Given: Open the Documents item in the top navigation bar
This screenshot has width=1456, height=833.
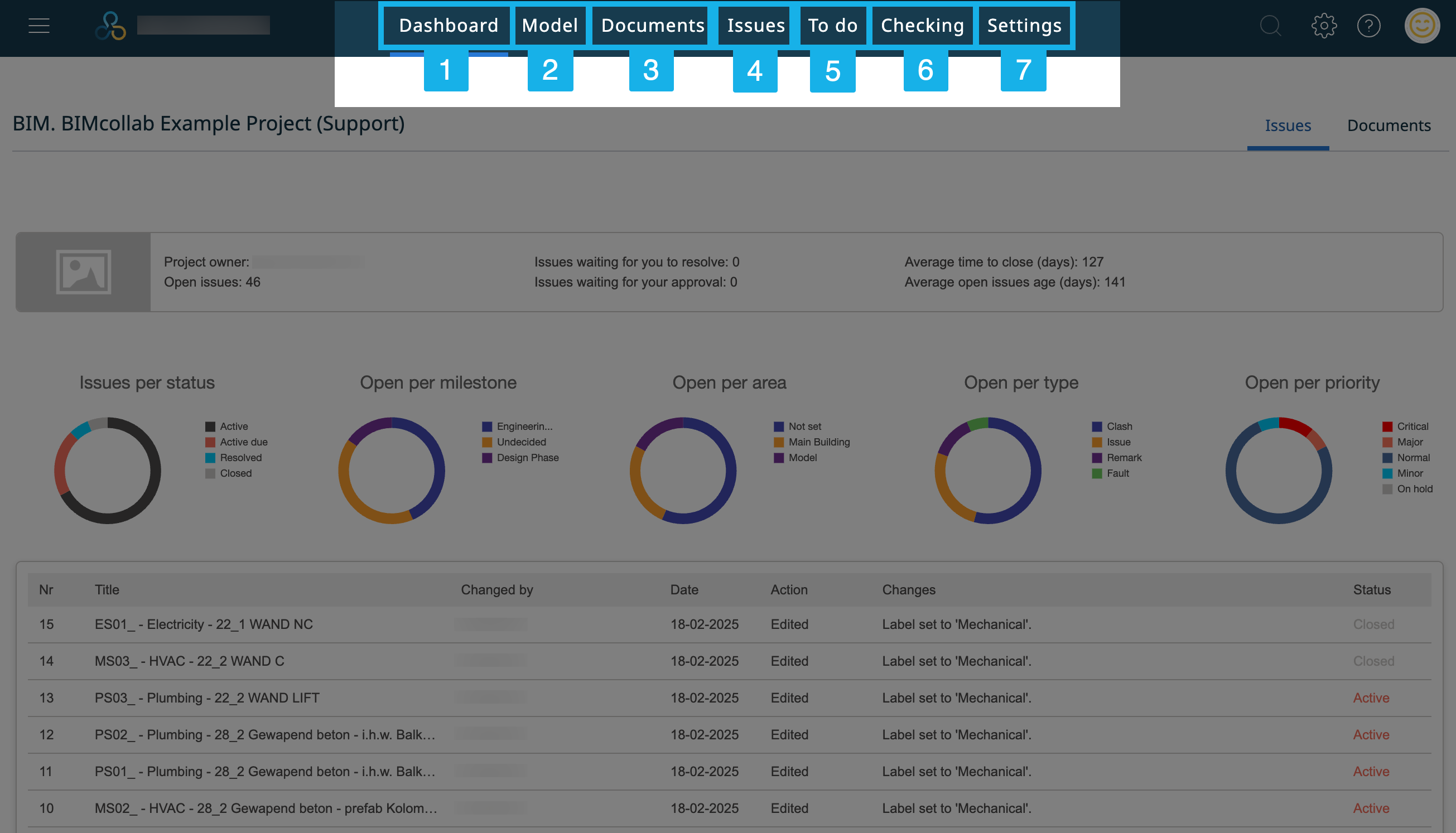Looking at the screenshot, I should point(653,25).
